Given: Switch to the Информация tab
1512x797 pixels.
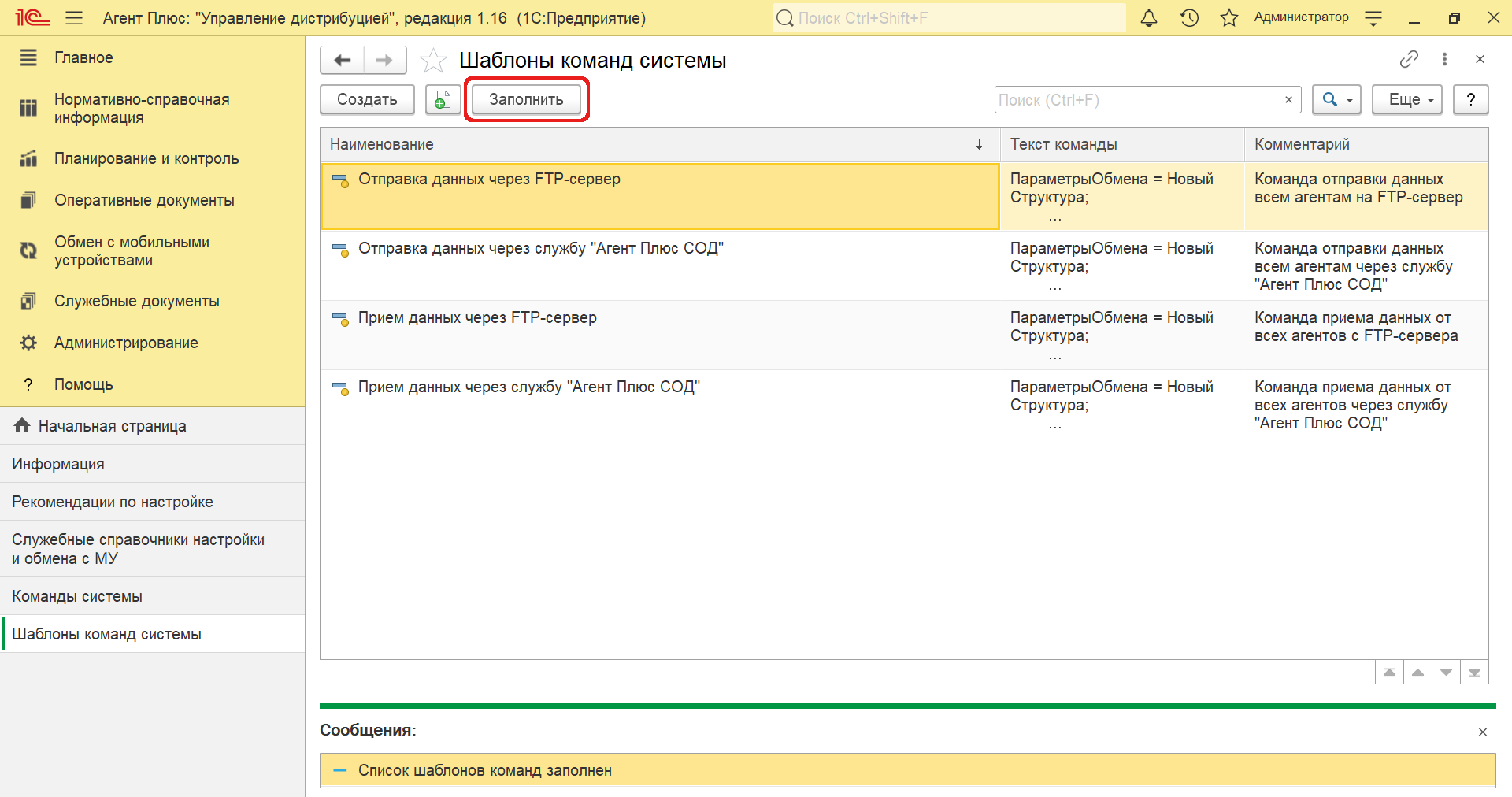Looking at the screenshot, I should point(152,464).
